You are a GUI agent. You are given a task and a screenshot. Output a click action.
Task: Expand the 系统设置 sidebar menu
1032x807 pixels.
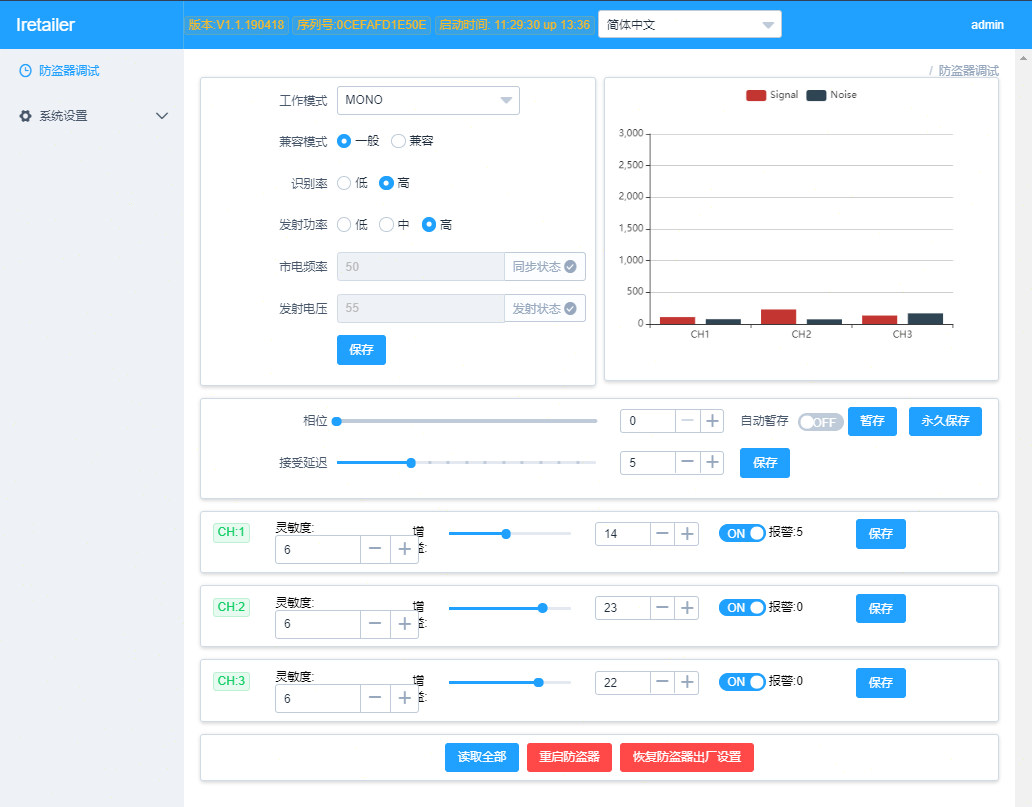[x=92, y=116]
